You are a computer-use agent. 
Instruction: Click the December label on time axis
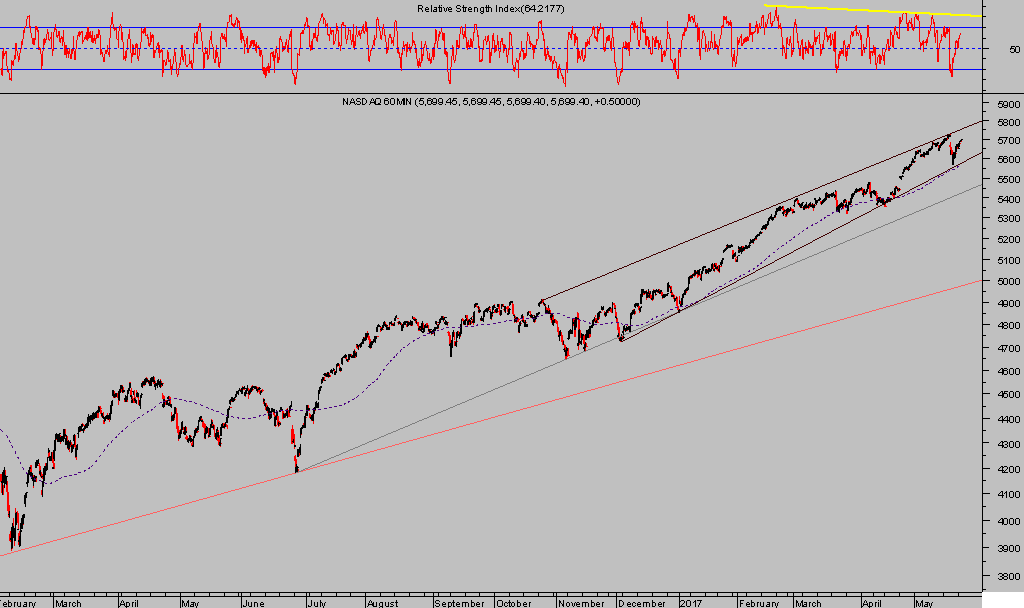(641, 603)
